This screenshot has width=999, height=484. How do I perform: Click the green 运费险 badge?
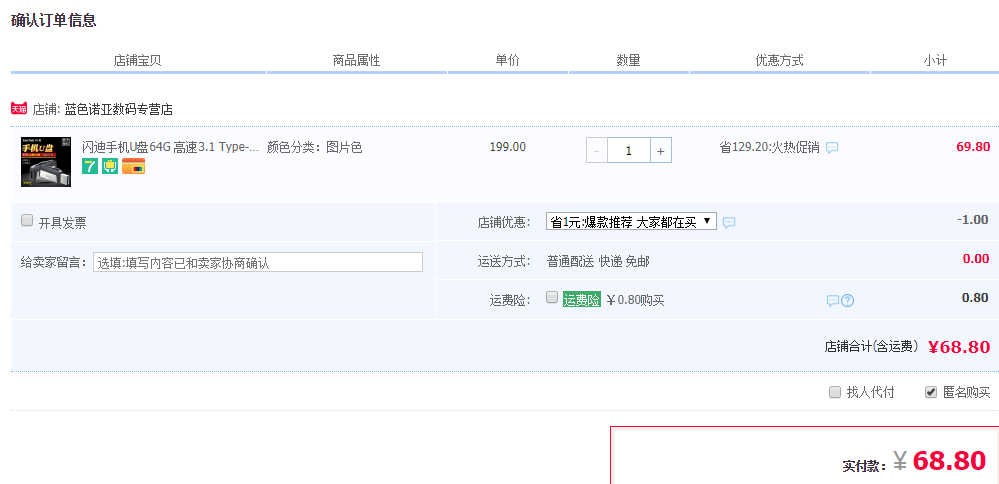pyautogui.click(x=582, y=300)
